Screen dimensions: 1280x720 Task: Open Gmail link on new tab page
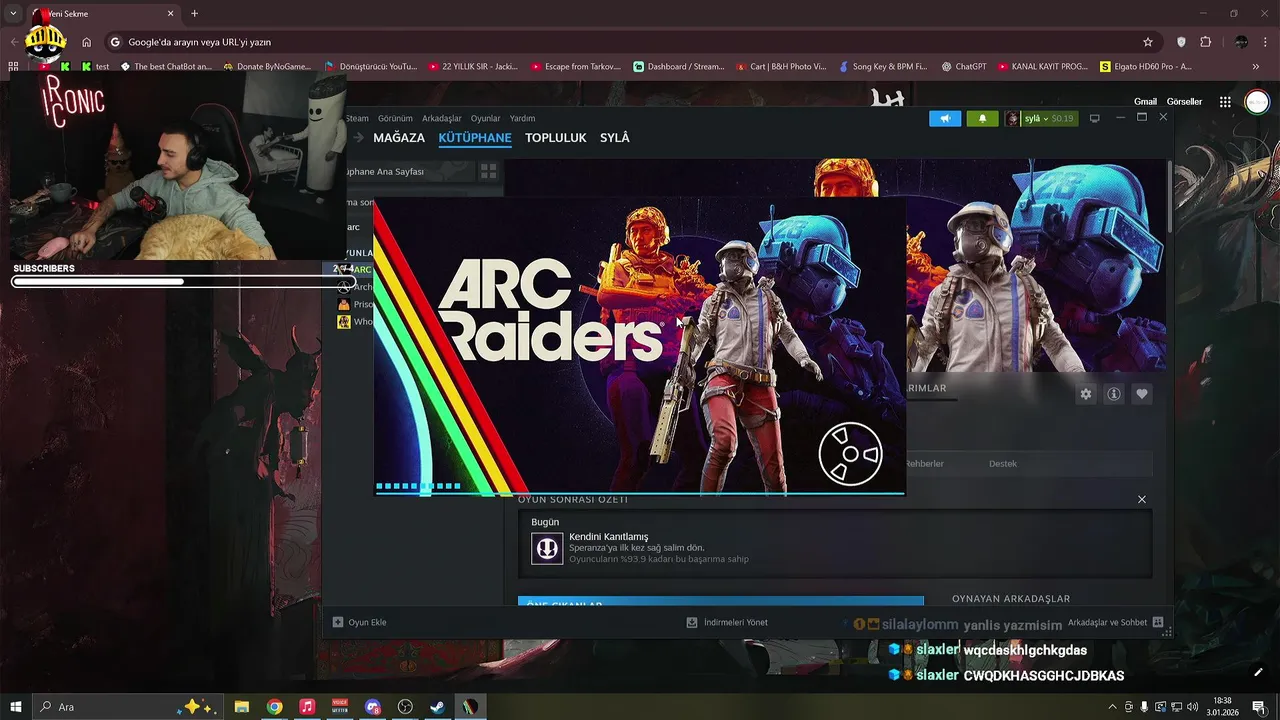pos(1145,102)
